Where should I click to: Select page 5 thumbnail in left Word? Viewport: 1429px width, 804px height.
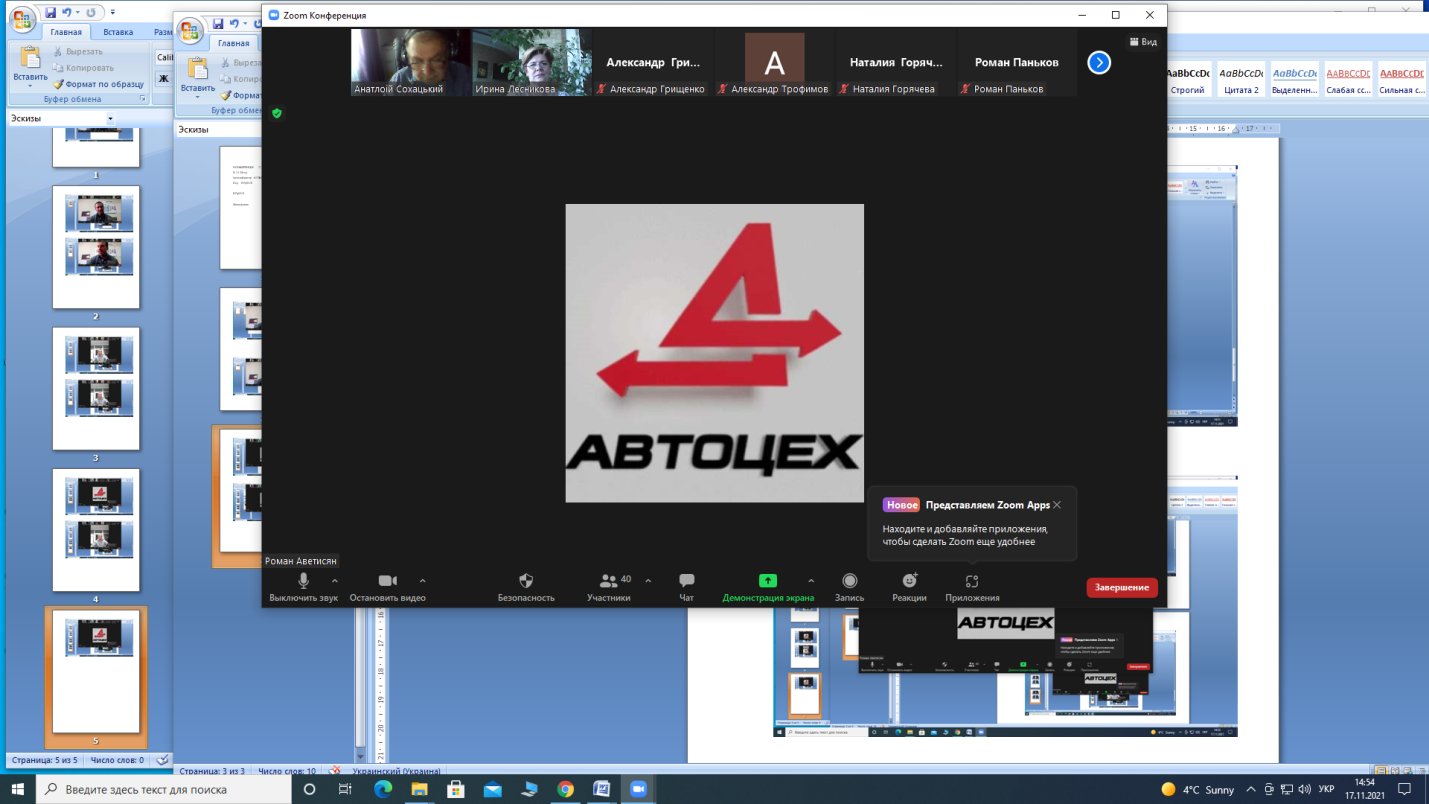[x=96, y=673]
